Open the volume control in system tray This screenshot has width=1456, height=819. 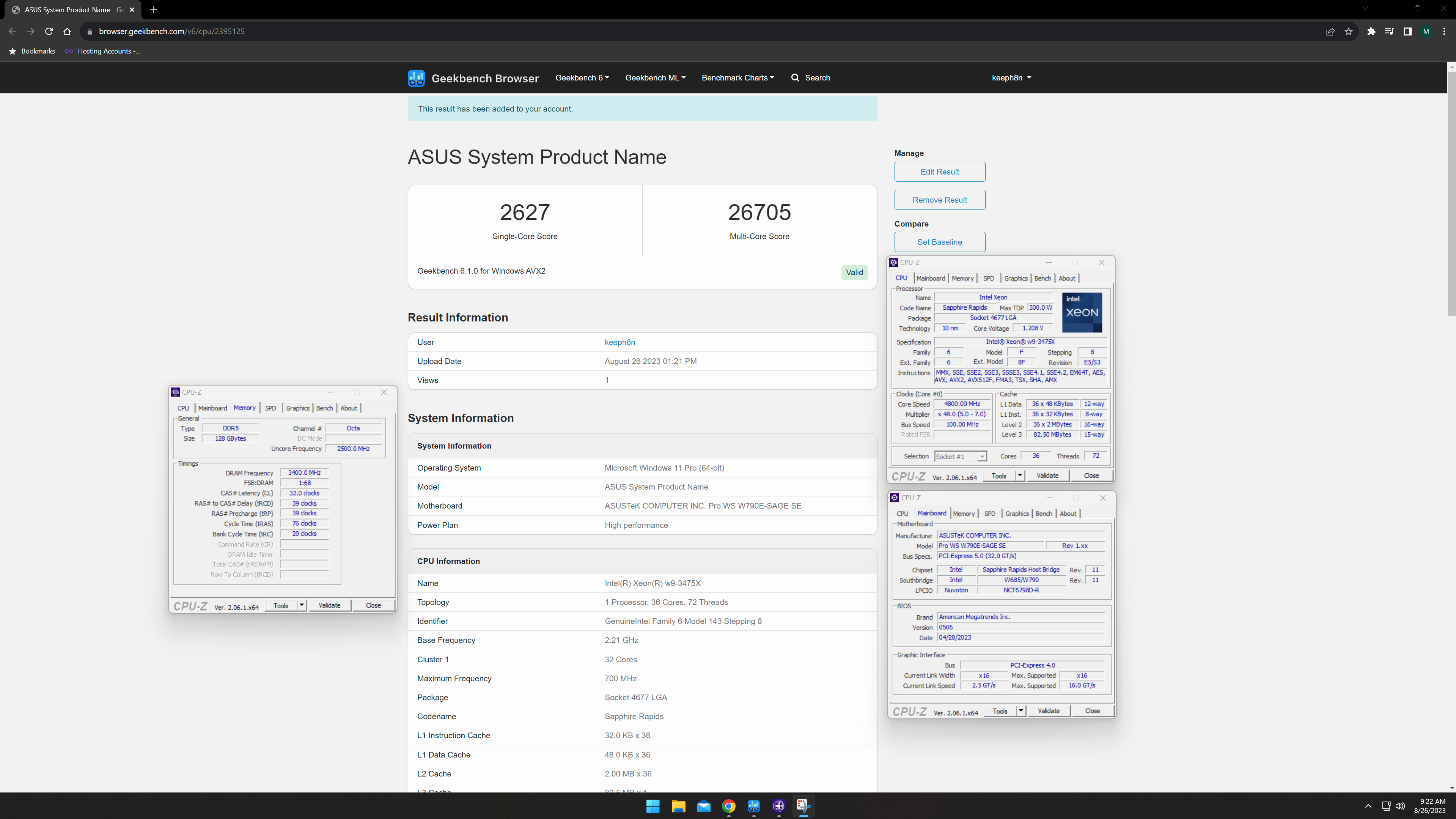[1400, 806]
